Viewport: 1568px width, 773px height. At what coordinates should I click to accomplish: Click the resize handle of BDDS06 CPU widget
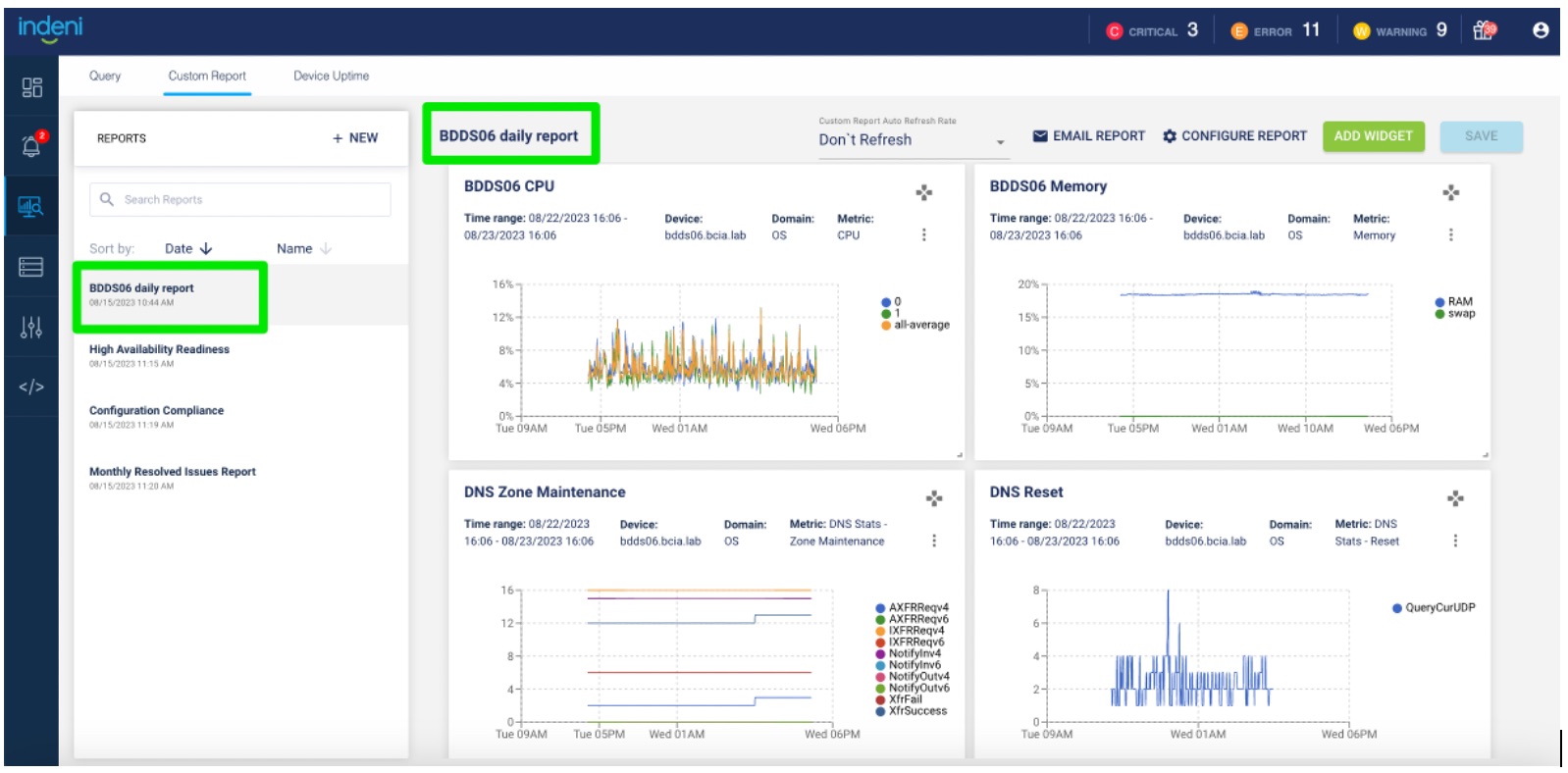click(x=959, y=454)
